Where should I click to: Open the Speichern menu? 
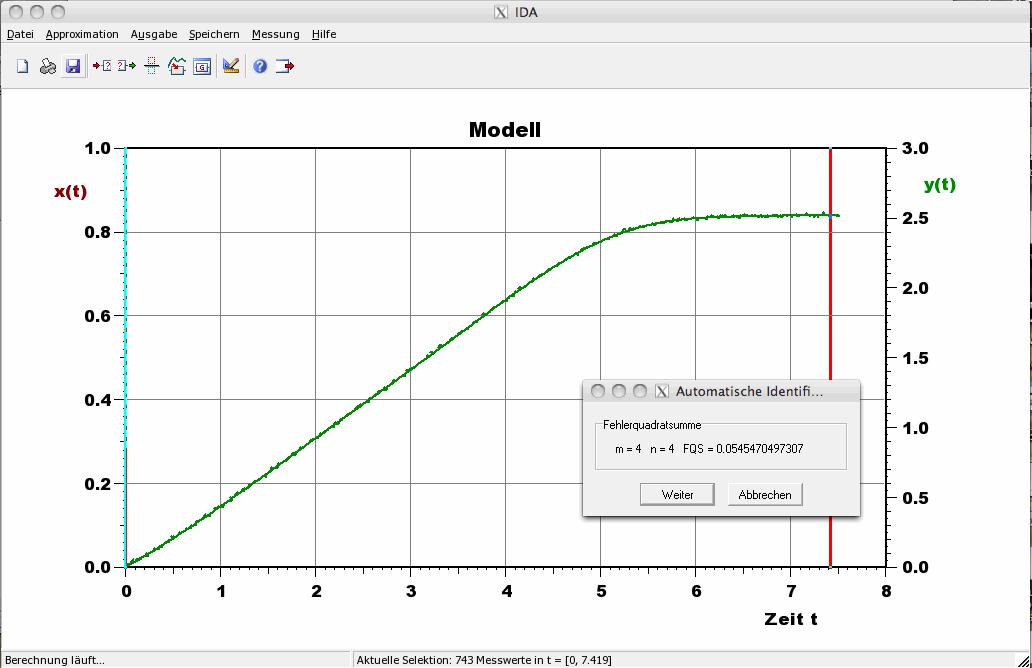(214, 34)
